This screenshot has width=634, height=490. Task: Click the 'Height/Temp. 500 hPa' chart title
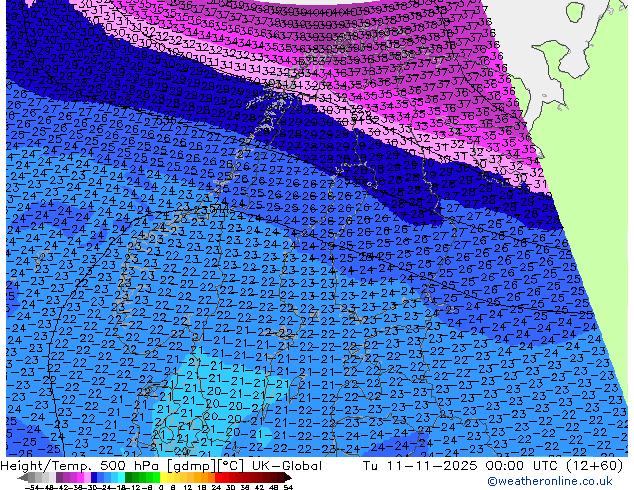coord(81,465)
